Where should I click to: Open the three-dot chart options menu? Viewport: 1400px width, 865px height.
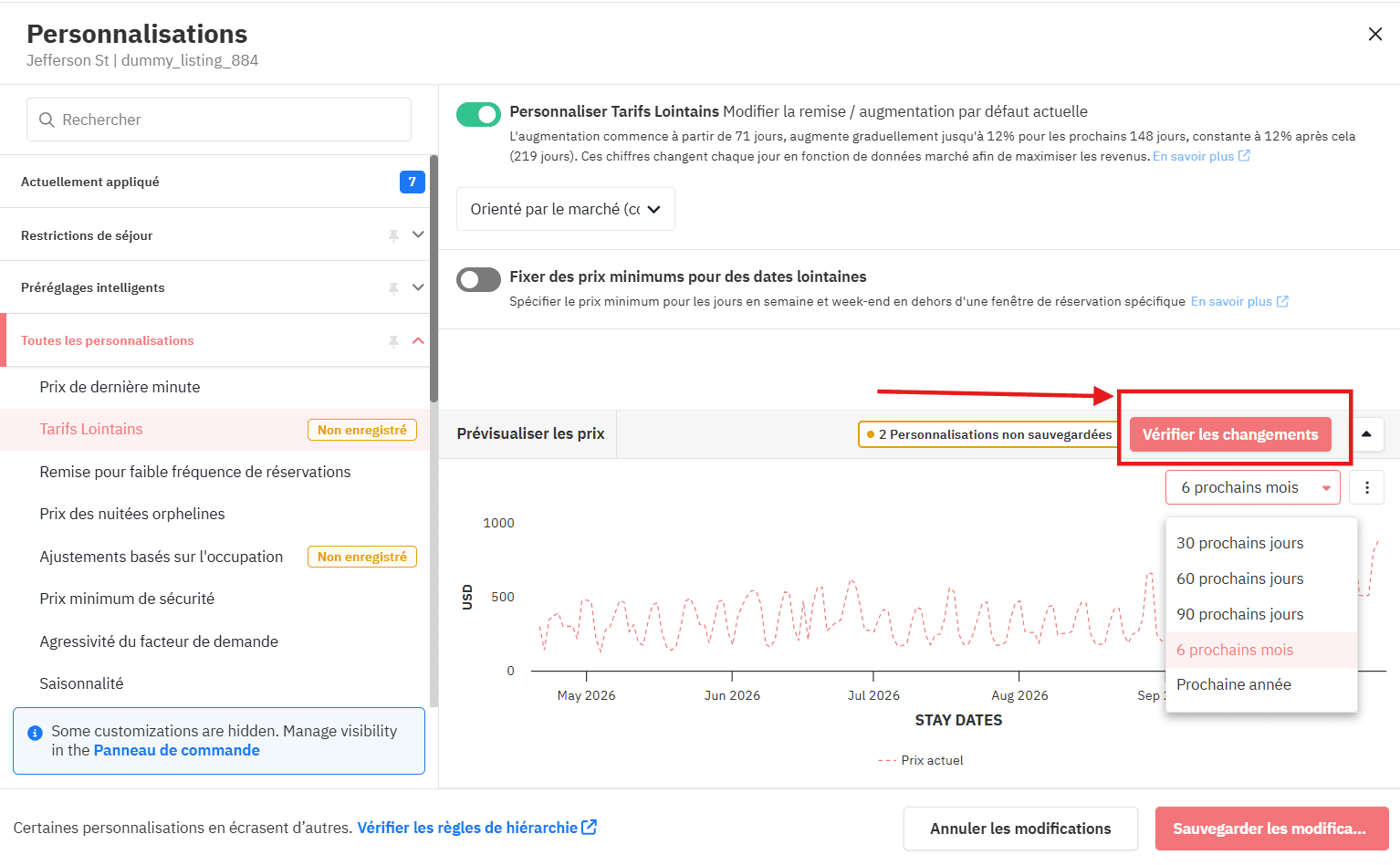[1366, 487]
